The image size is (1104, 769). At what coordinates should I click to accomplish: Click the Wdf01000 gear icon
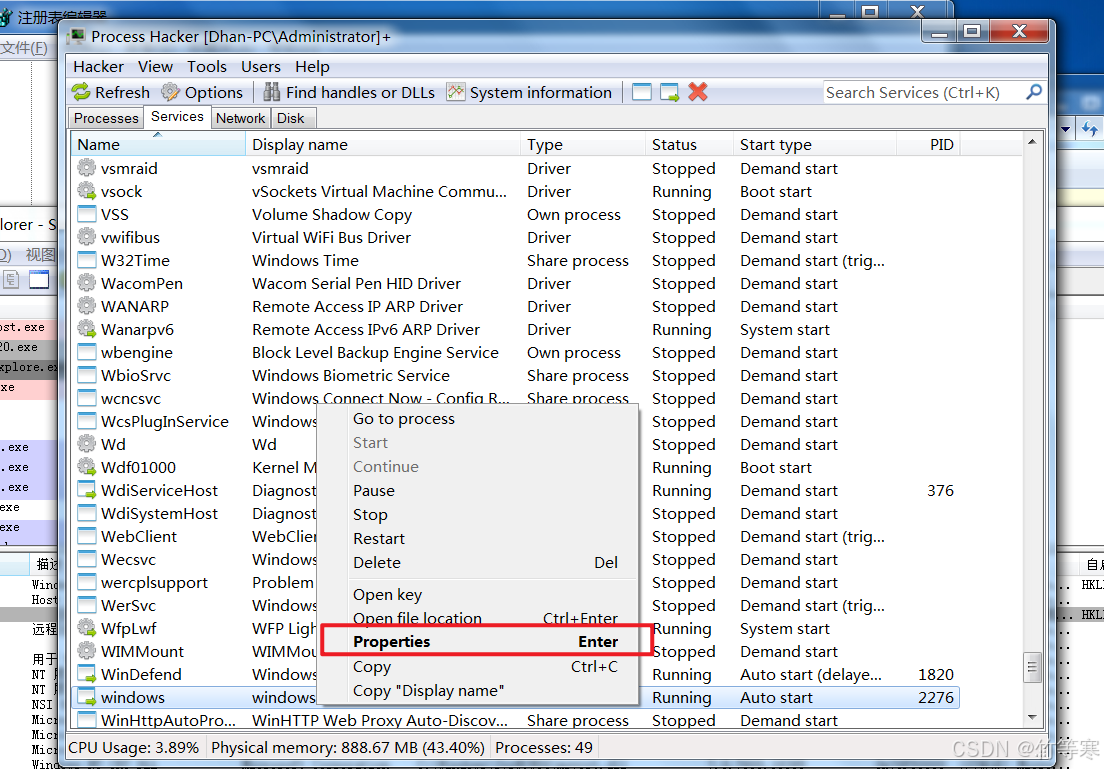(x=87, y=467)
